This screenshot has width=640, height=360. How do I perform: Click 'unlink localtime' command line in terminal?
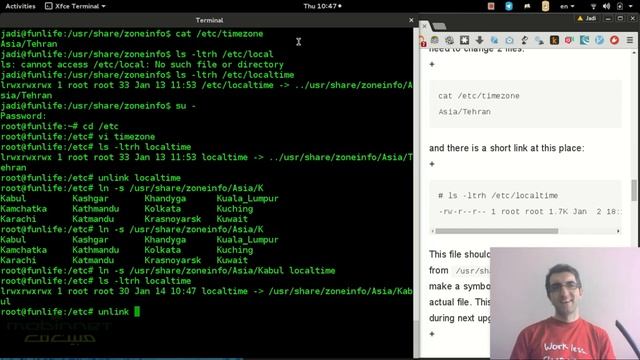click(91, 178)
